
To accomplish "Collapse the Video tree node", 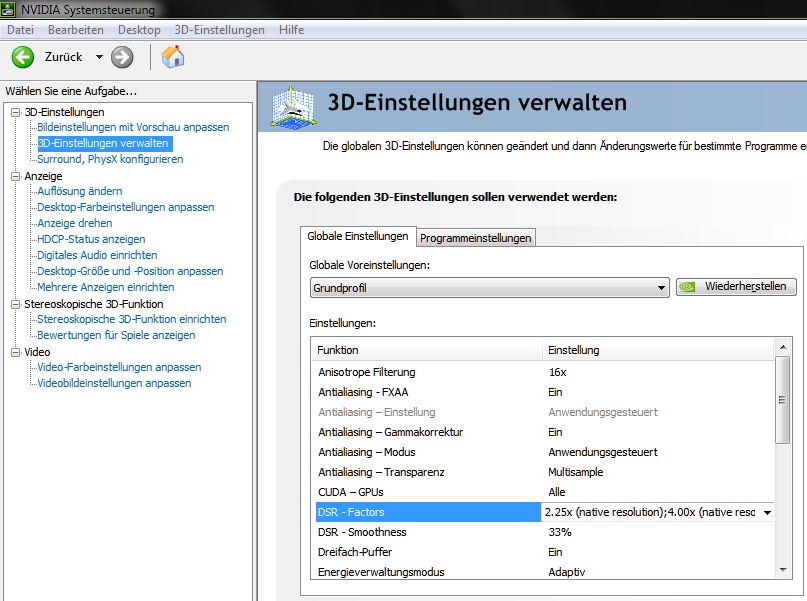I will pyautogui.click(x=16, y=352).
